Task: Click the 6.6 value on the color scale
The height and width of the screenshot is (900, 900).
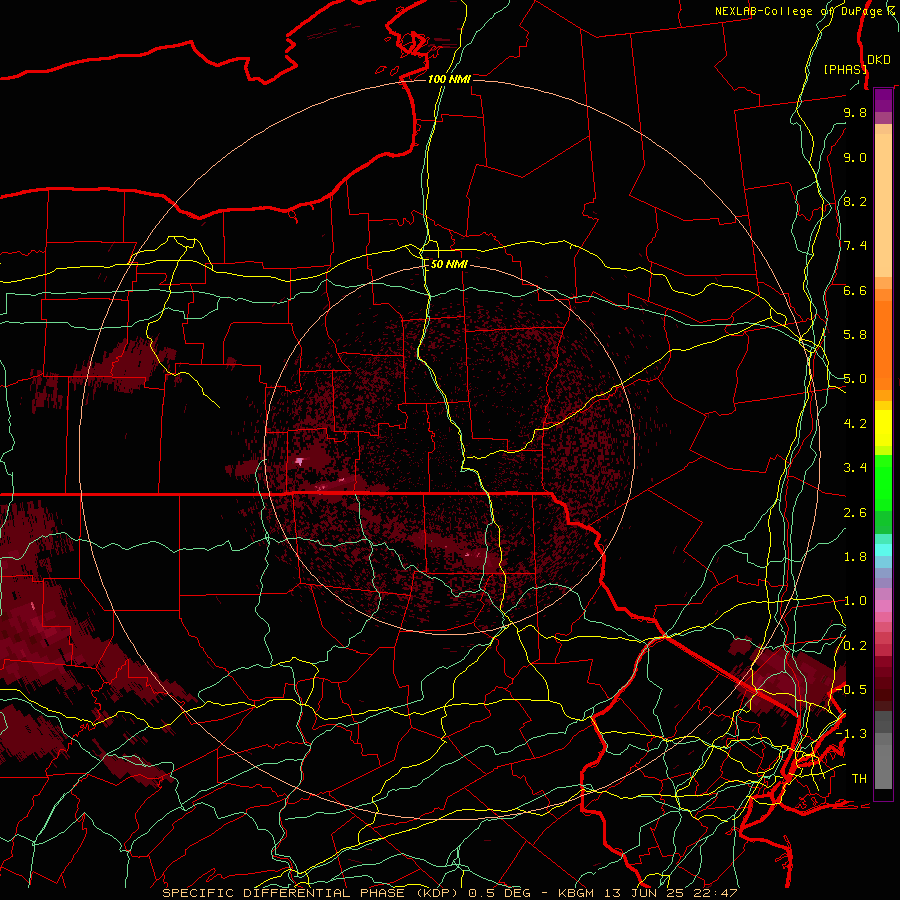Action: click(x=855, y=290)
